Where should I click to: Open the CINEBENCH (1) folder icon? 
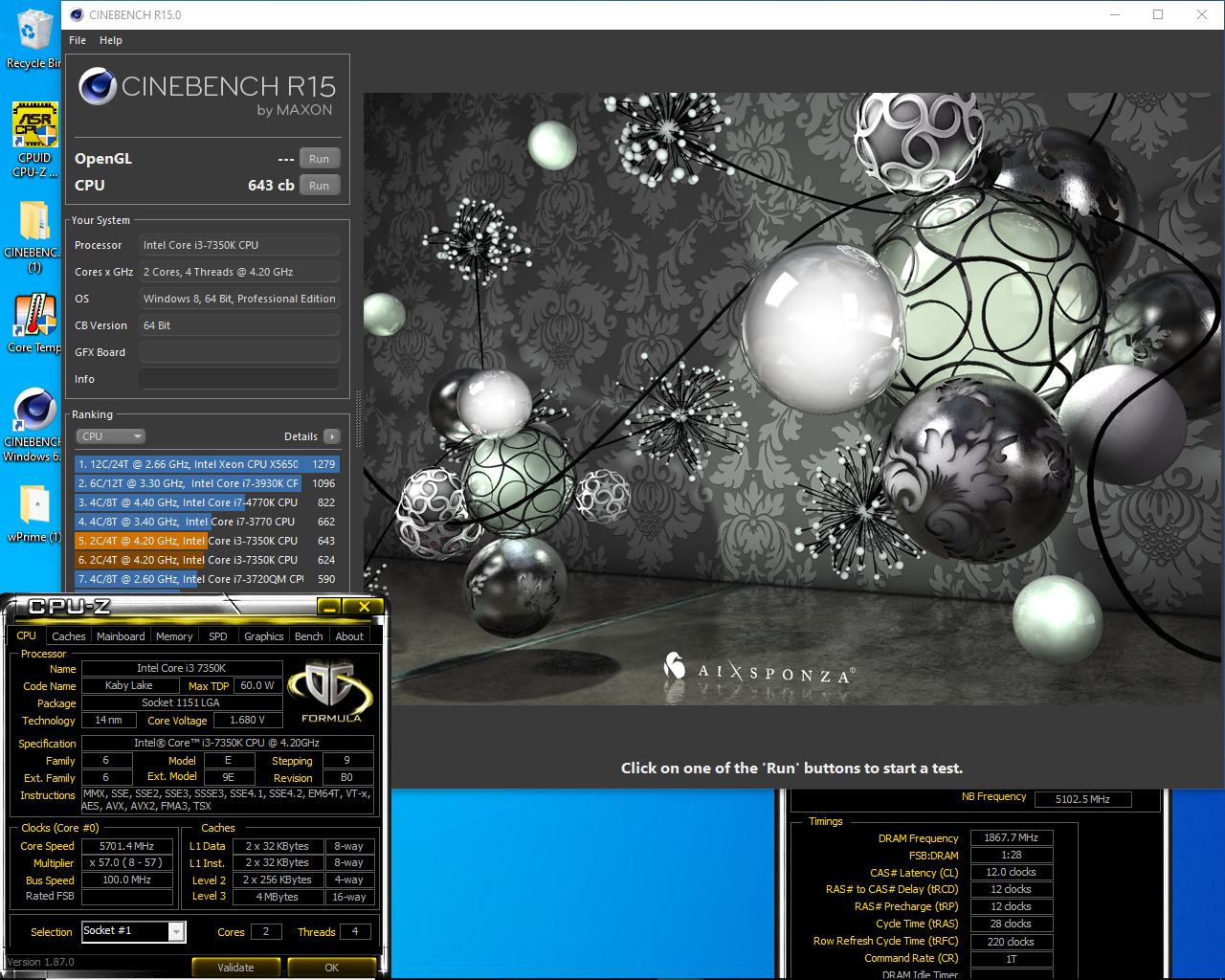[34, 235]
